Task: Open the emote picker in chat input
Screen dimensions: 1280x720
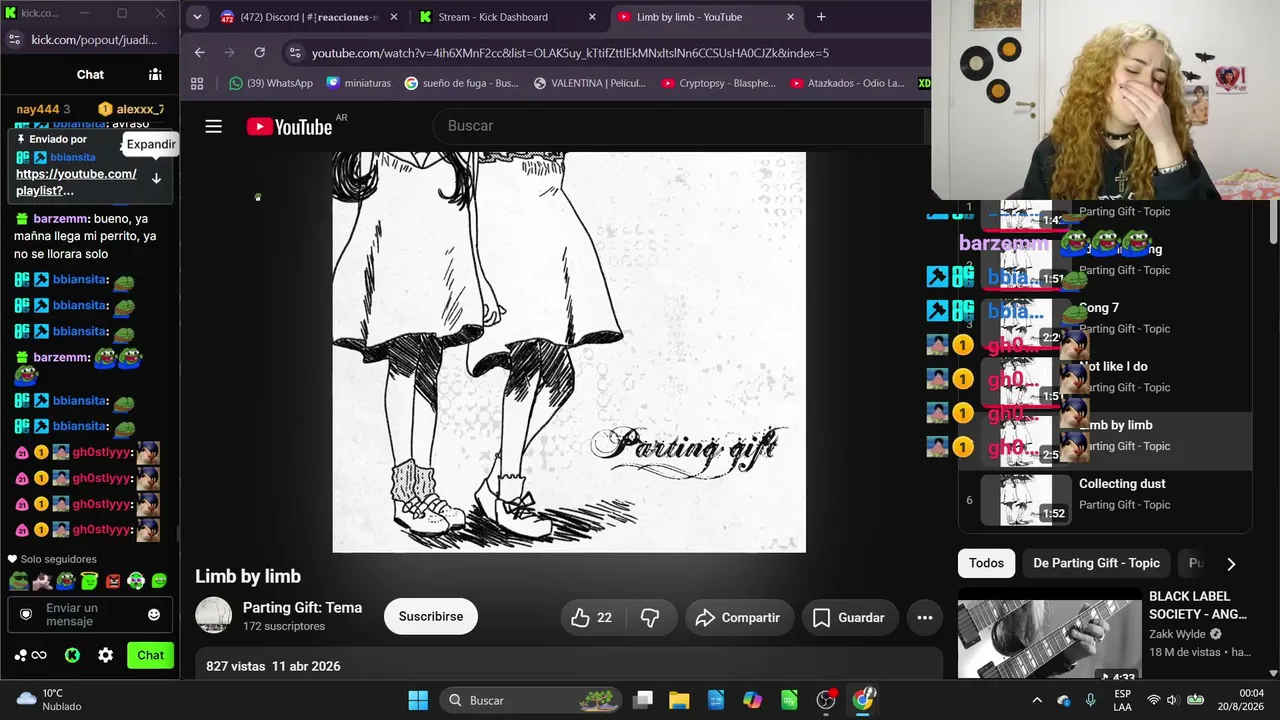Action: click(154, 614)
